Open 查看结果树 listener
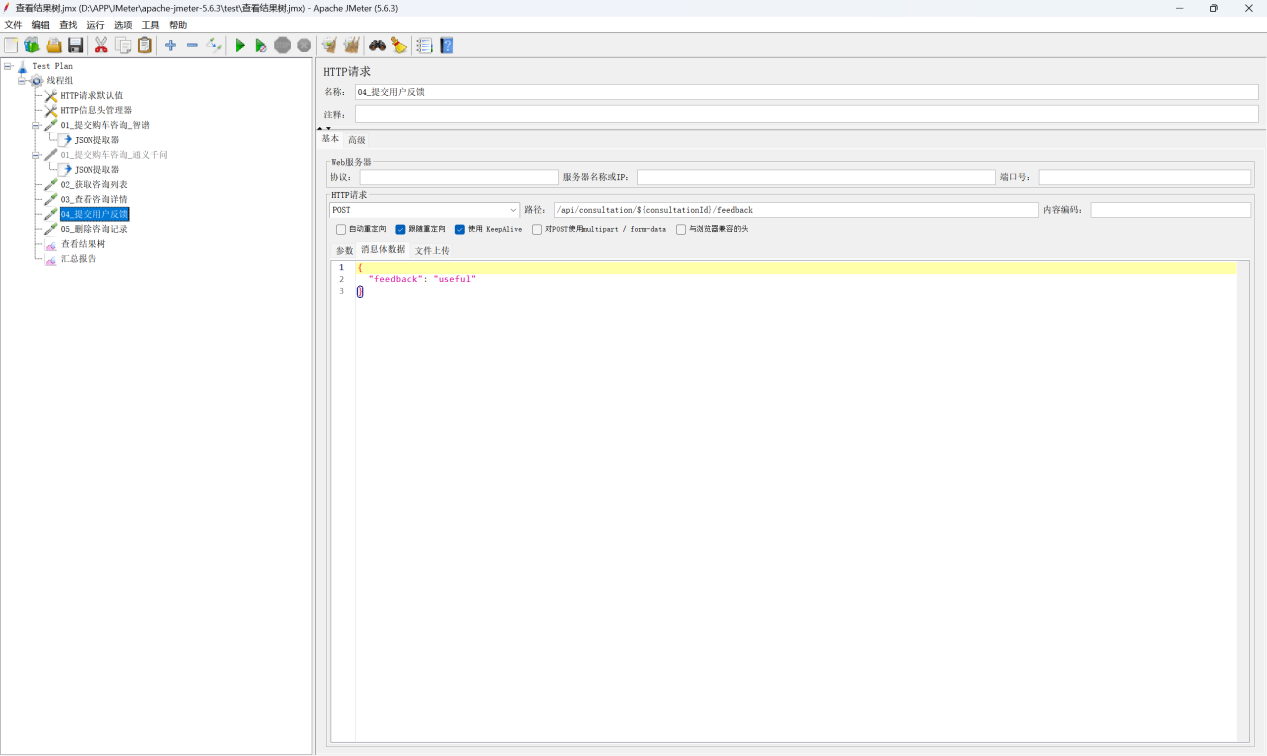This screenshot has height=756, width=1267. (x=82, y=243)
